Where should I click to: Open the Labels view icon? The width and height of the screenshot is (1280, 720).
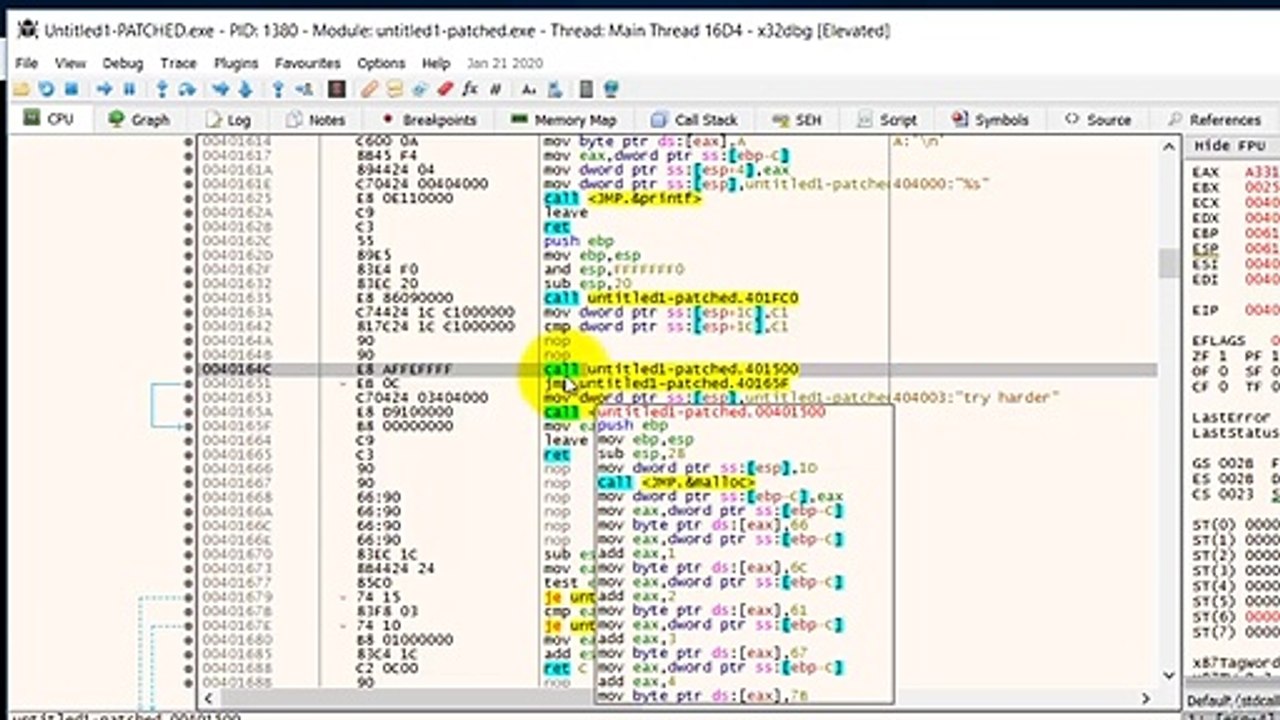419,89
